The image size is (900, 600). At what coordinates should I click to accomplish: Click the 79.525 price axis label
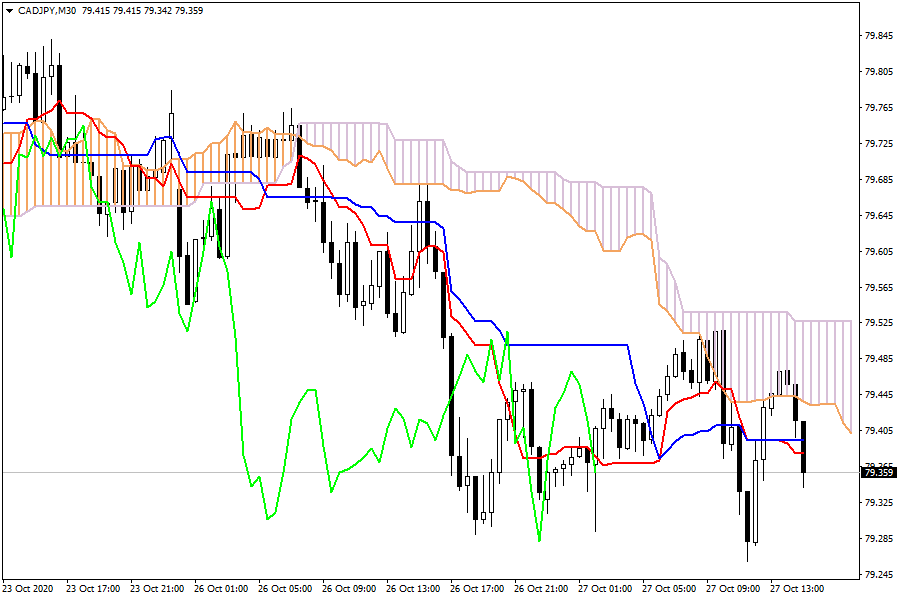878,323
